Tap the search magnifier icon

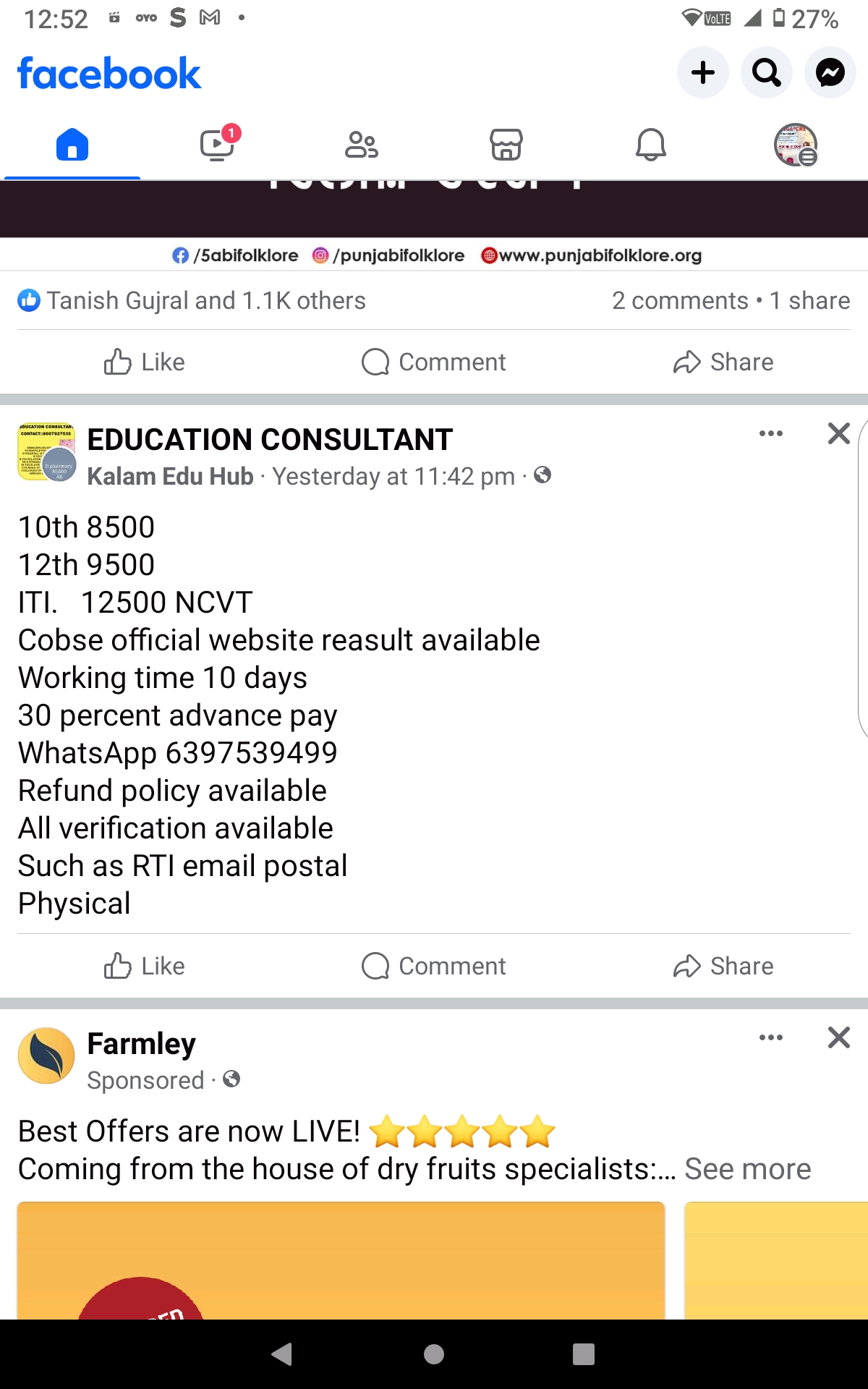pyautogui.click(x=766, y=72)
